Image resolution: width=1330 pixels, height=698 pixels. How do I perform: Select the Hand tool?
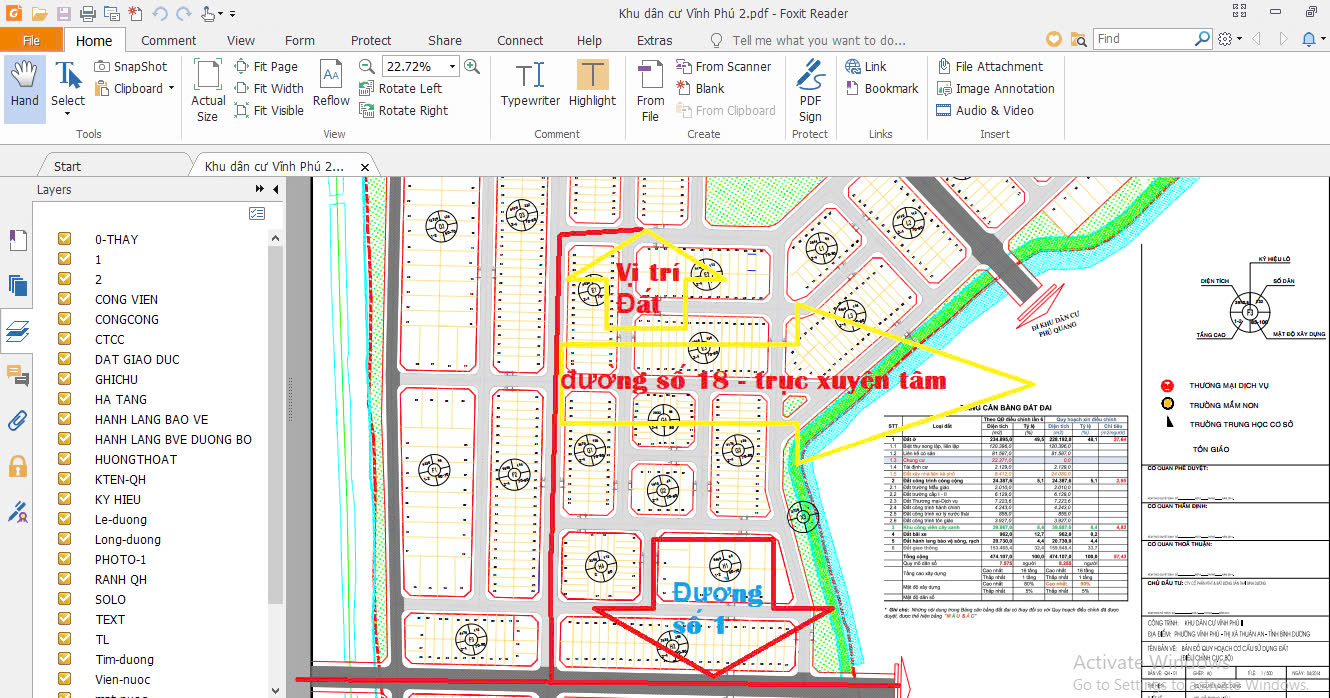24,86
